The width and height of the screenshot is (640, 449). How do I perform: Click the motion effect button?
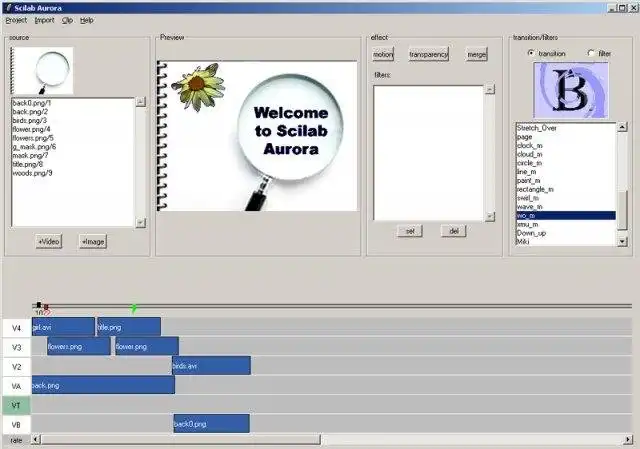(383, 54)
